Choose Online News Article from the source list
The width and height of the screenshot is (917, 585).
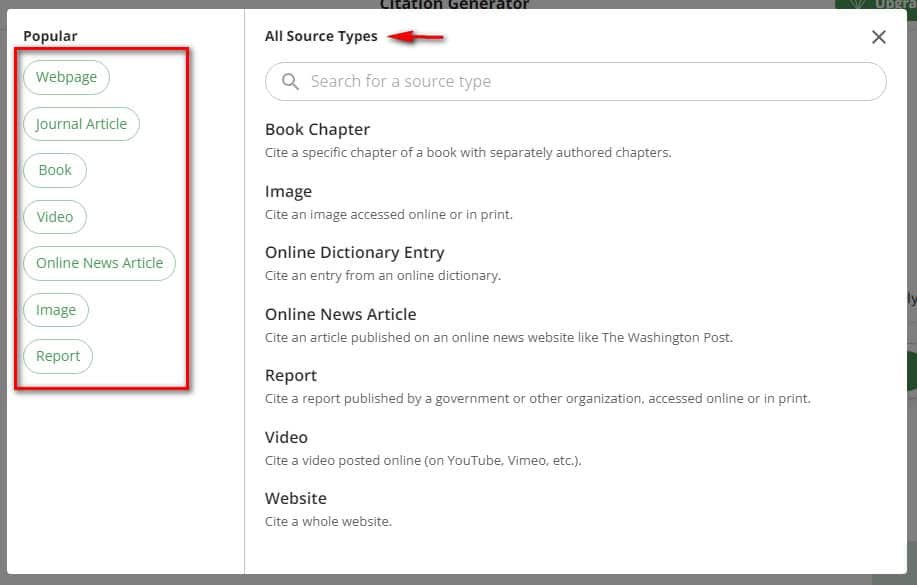pyautogui.click(x=340, y=313)
